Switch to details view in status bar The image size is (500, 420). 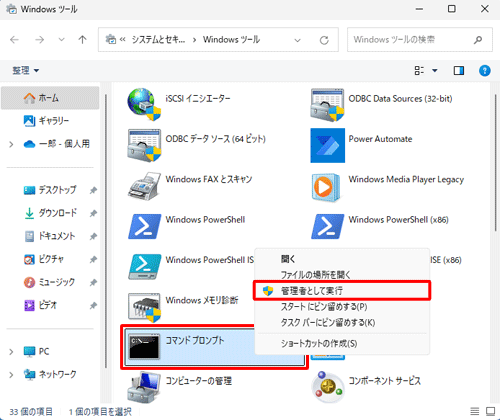[x=475, y=411]
